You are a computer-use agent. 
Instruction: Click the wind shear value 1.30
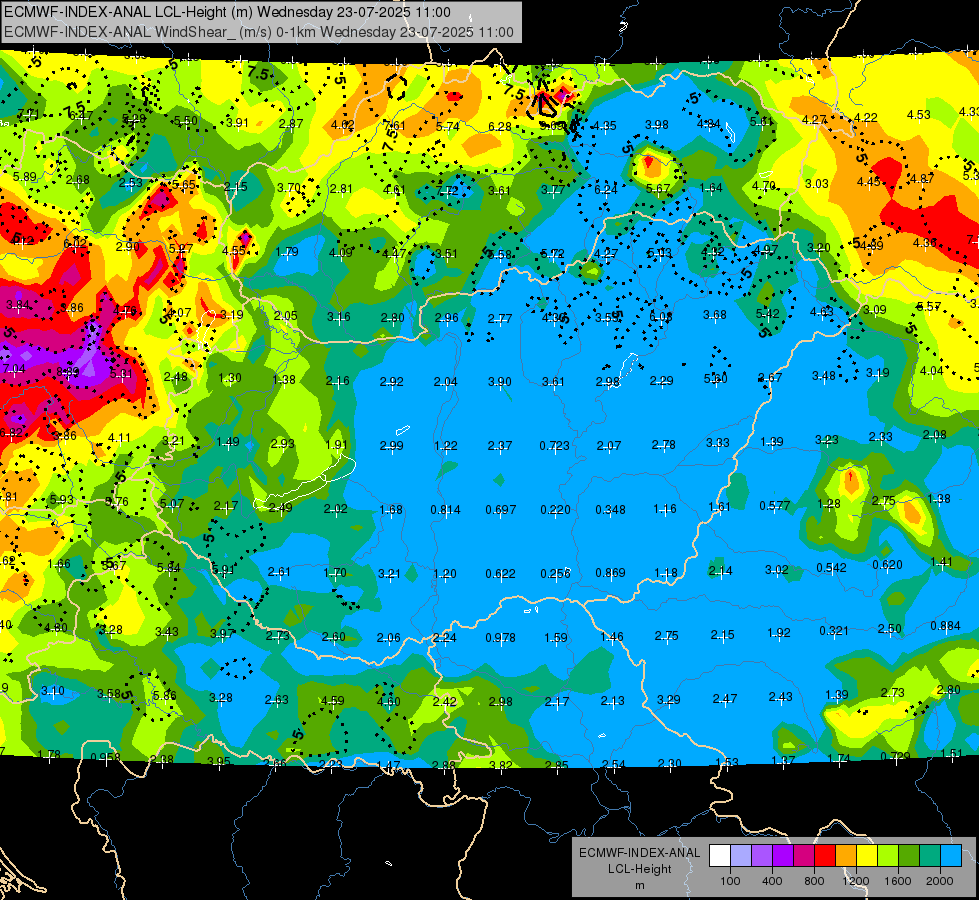pos(230,378)
